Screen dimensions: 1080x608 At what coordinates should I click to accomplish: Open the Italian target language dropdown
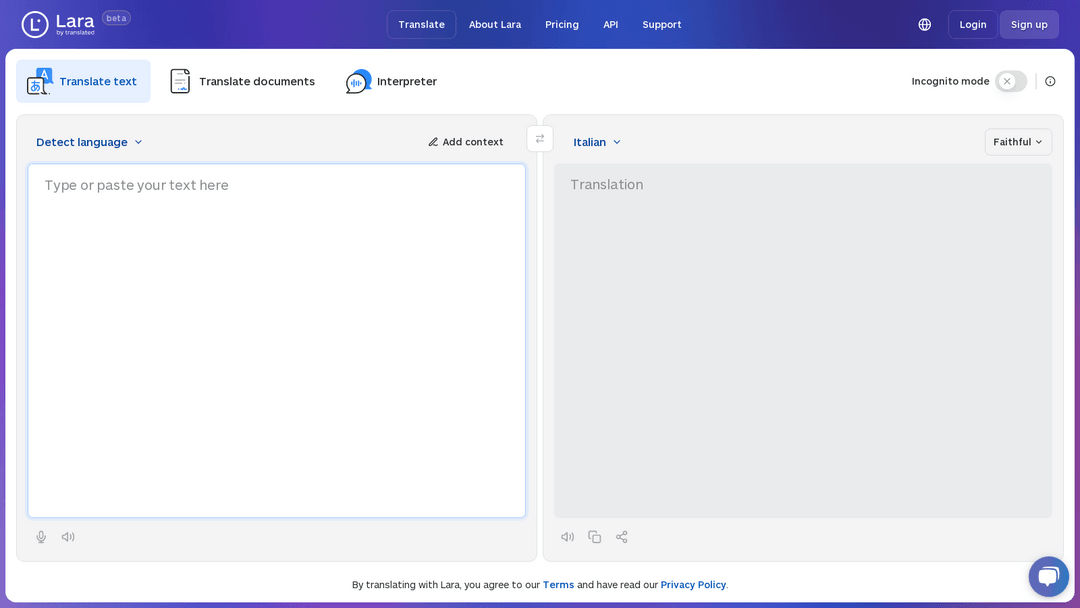pyautogui.click(x=596, y=142)
